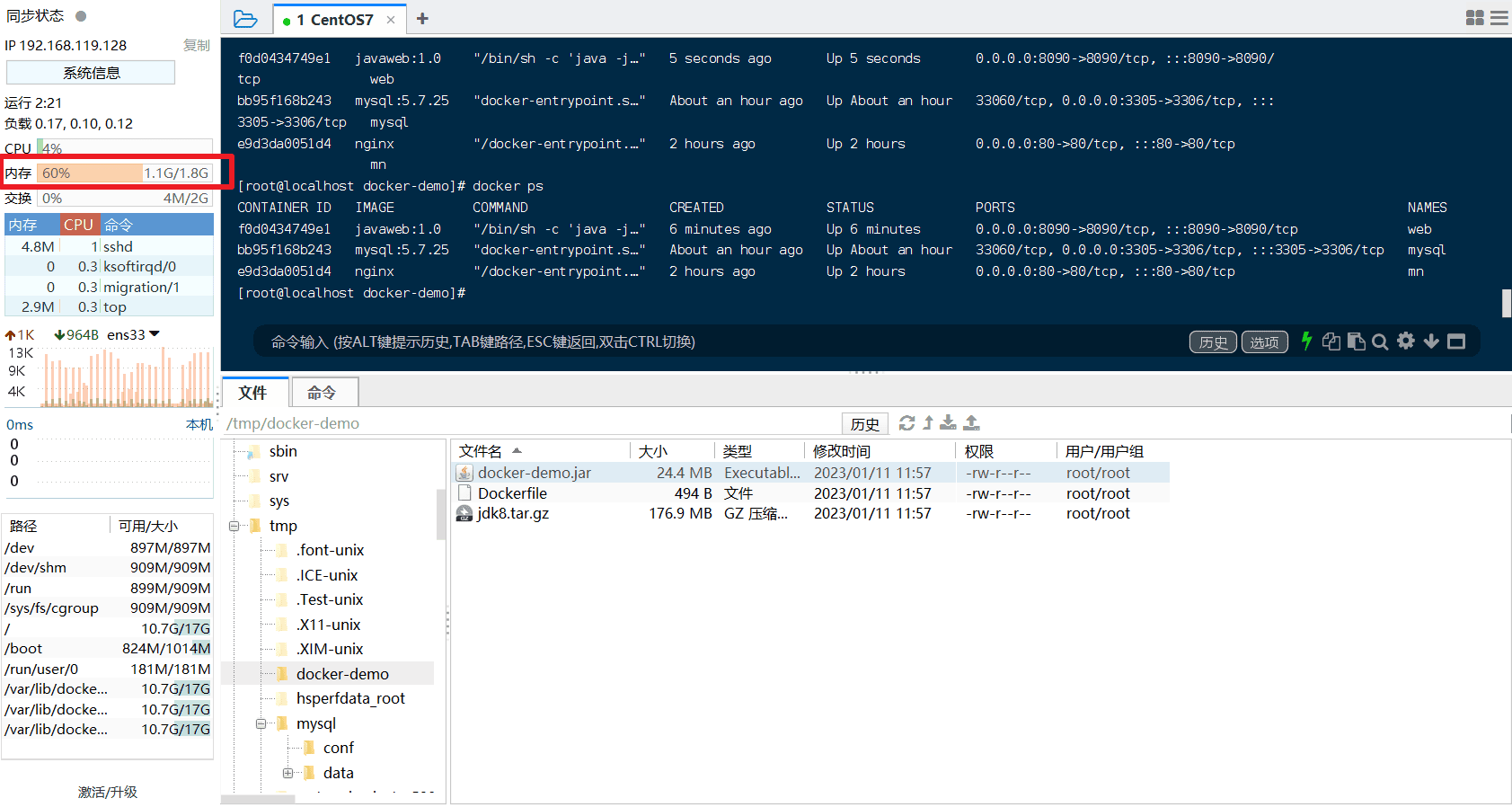
Task: Click the 复制 link next to IP
Action: 196,45
